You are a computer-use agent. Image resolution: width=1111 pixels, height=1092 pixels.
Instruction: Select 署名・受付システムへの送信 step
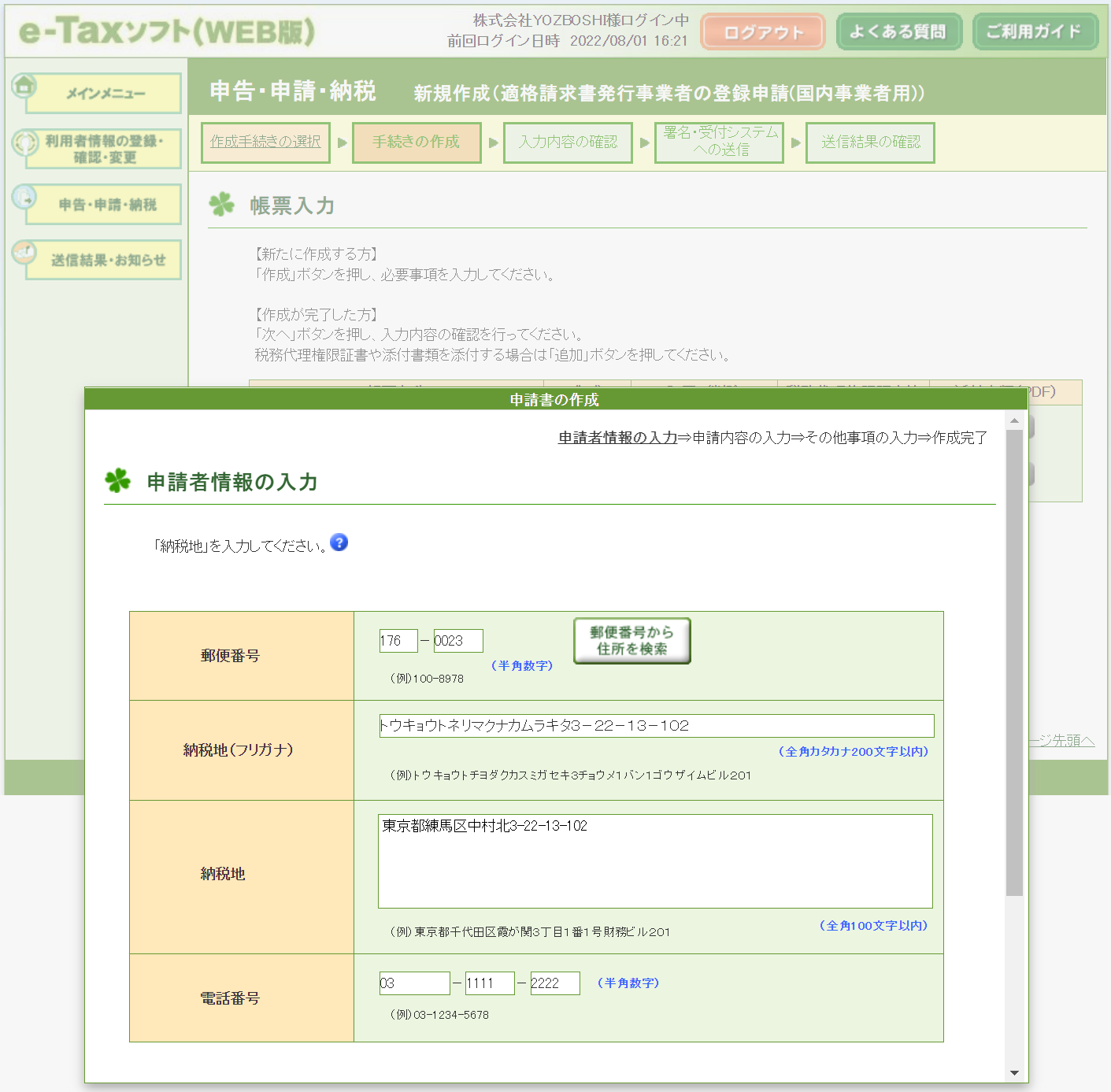[719, 143]
